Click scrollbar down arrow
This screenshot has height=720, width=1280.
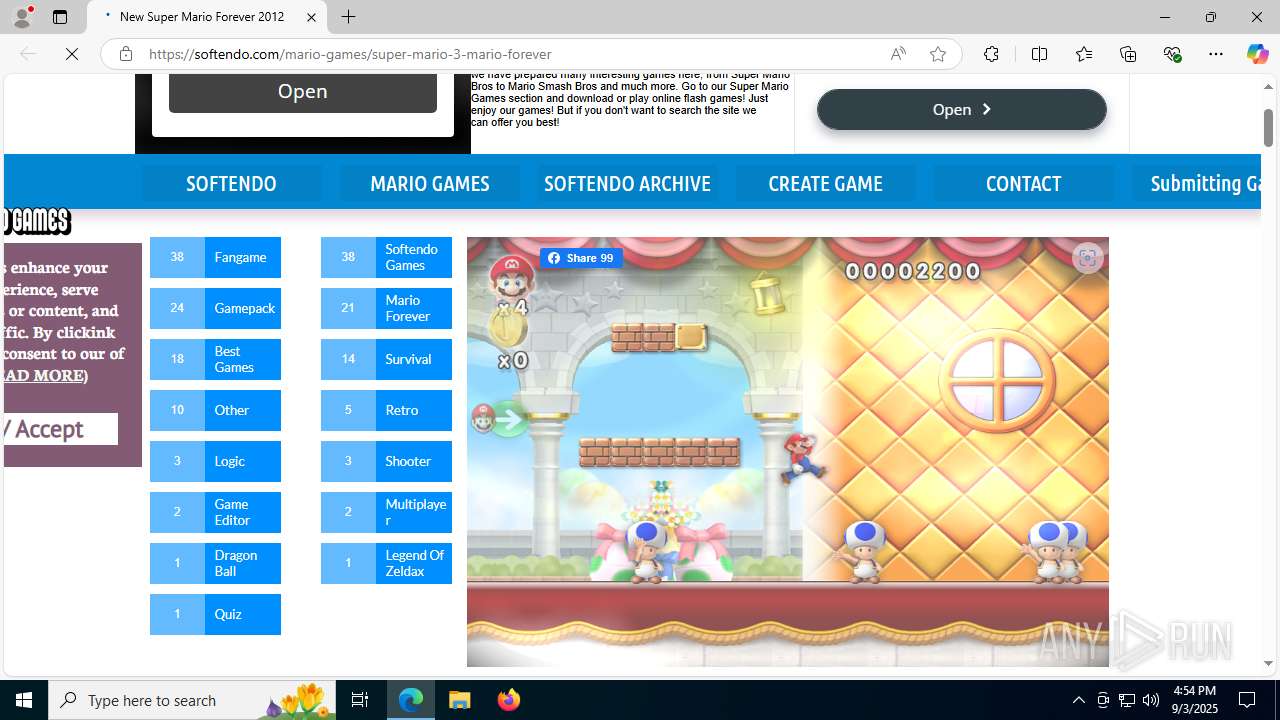coord(1268,663)
